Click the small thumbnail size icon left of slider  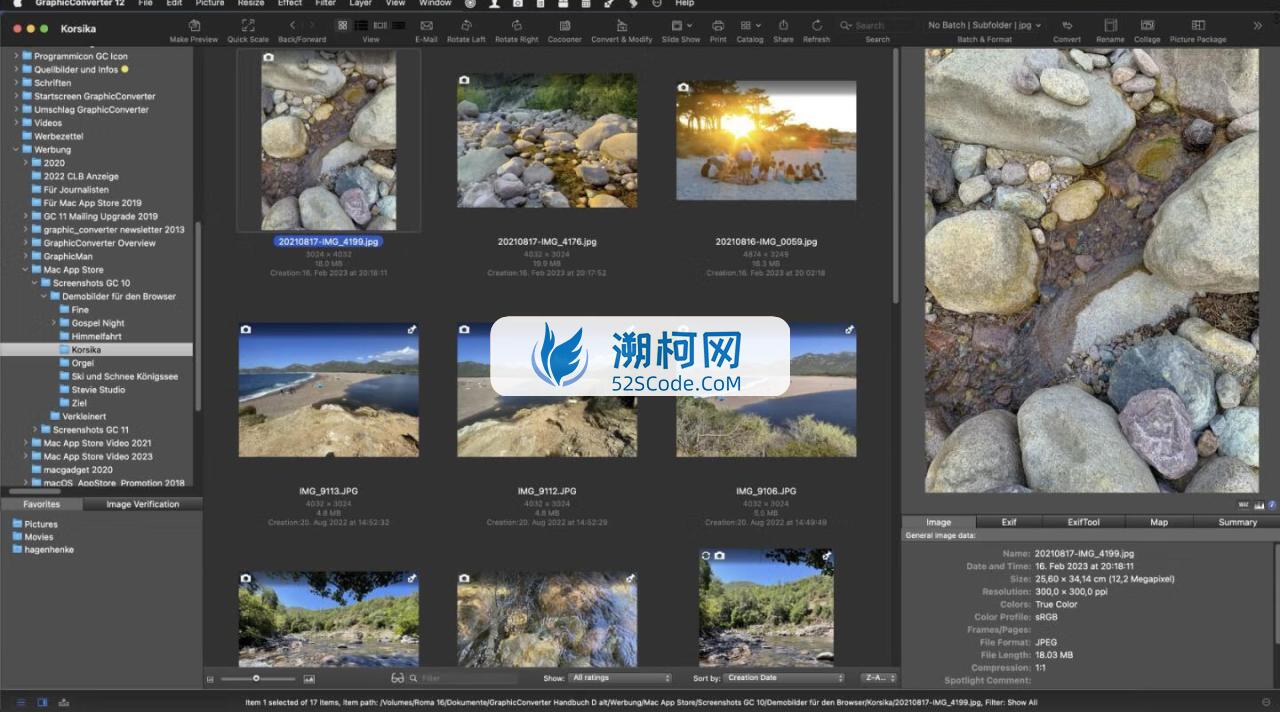pos(210,679)
